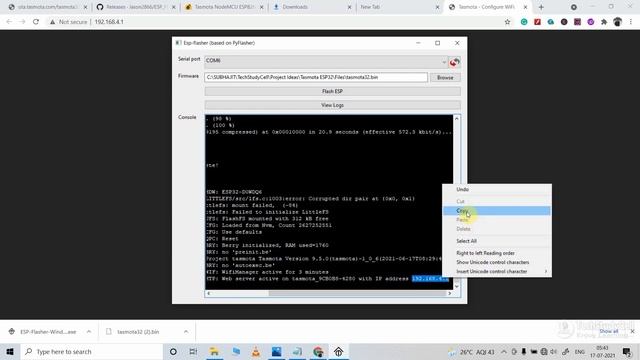Click the ESP-Flasher house icon on taskbar
This screenshot has height=360, width=640.
[338, 352]
